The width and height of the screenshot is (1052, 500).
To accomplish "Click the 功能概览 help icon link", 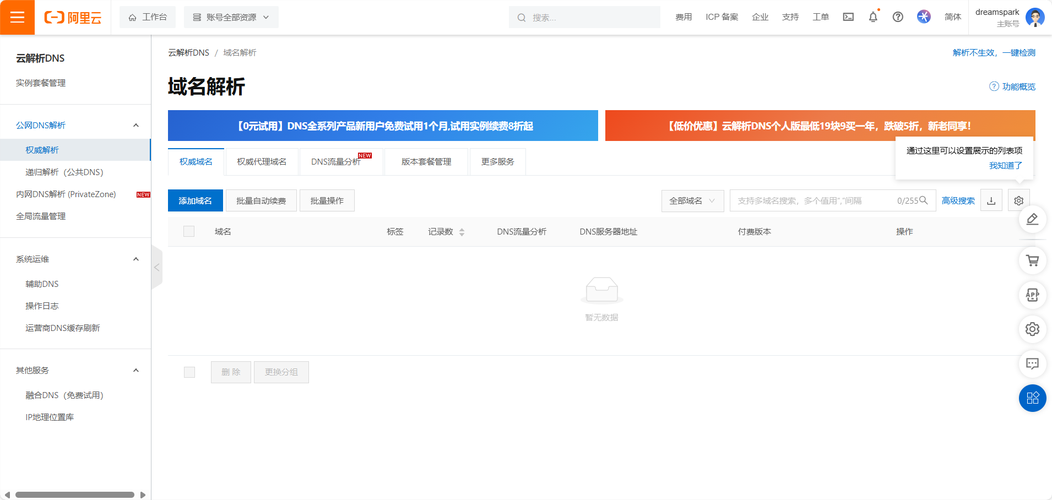I will pos(1012,87).
